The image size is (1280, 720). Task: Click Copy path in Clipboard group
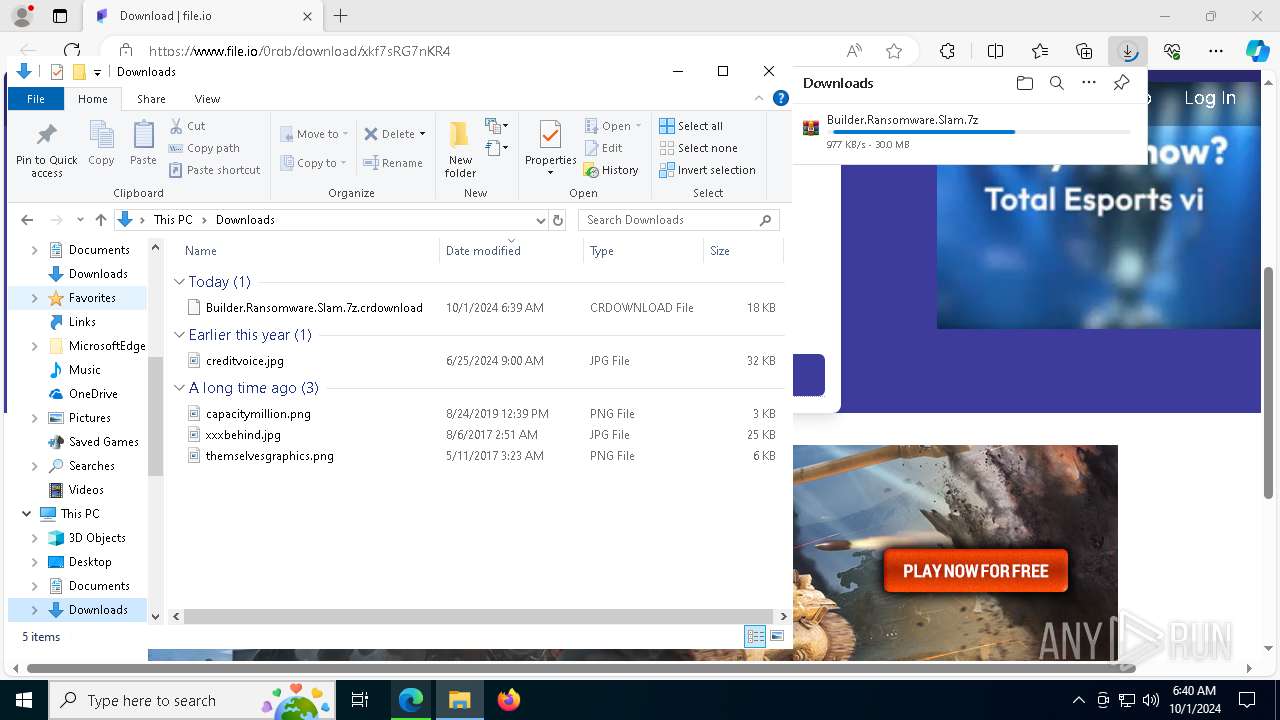[205, 148]
